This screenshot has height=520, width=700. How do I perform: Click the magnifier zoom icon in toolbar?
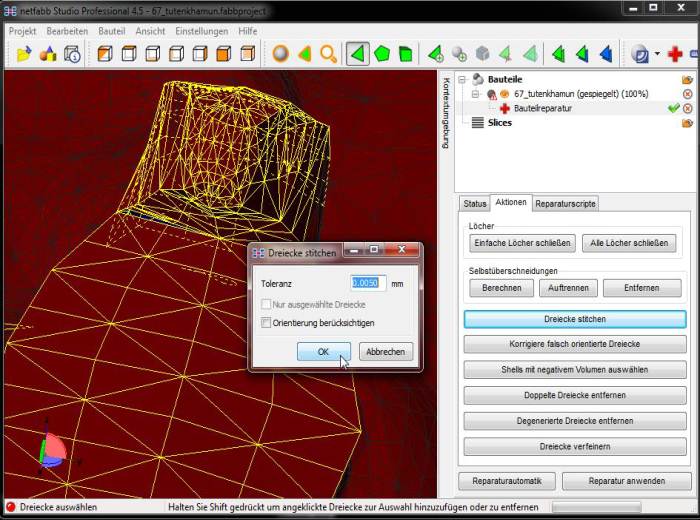328,54
